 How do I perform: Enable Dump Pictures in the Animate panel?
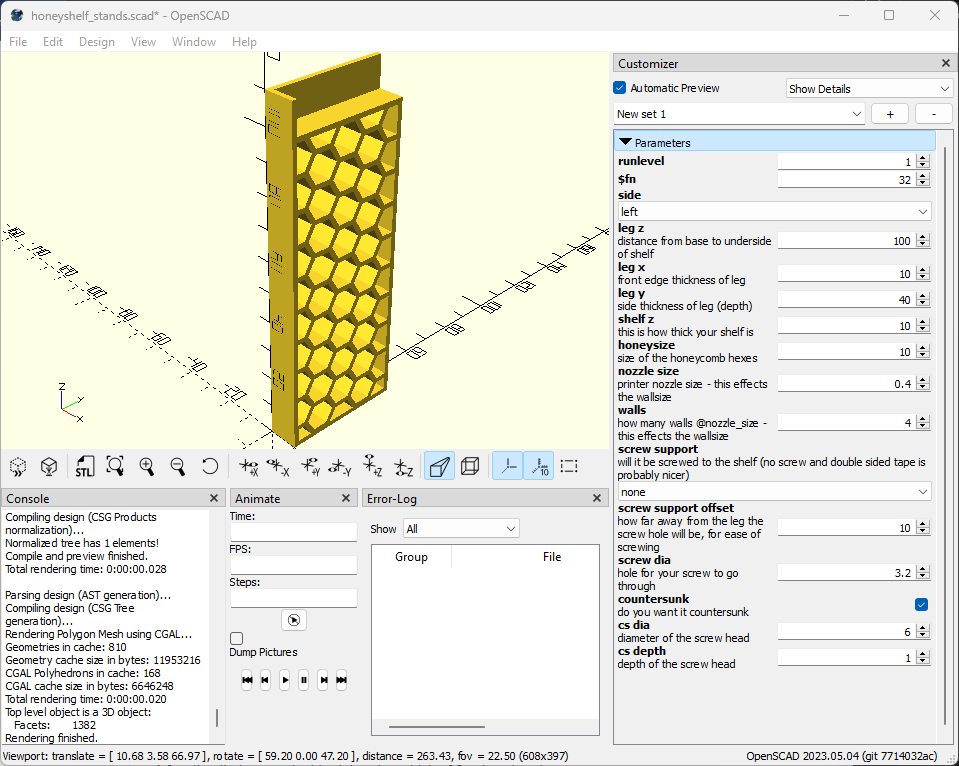click(236, 637)
